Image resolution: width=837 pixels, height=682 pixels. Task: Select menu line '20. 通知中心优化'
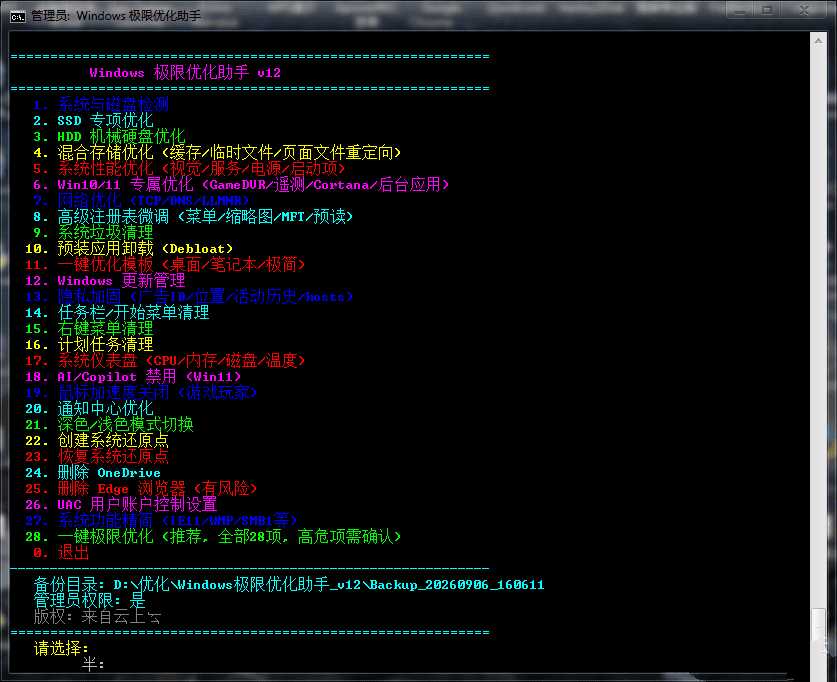(x=89, y=409)
